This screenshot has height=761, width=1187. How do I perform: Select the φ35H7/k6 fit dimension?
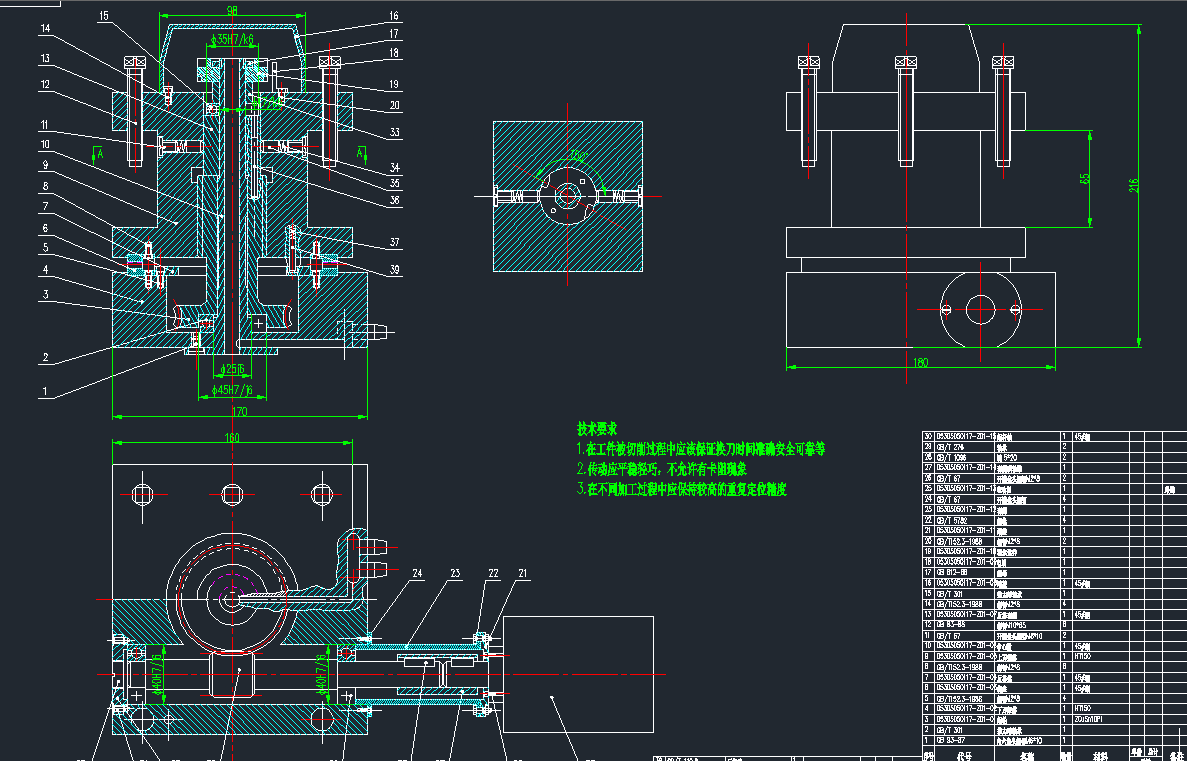point(232,39)
